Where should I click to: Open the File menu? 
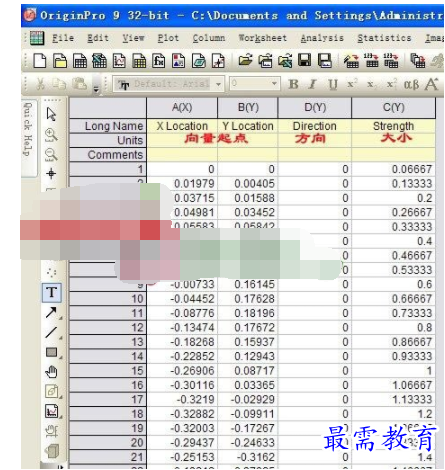click(63, 38)
